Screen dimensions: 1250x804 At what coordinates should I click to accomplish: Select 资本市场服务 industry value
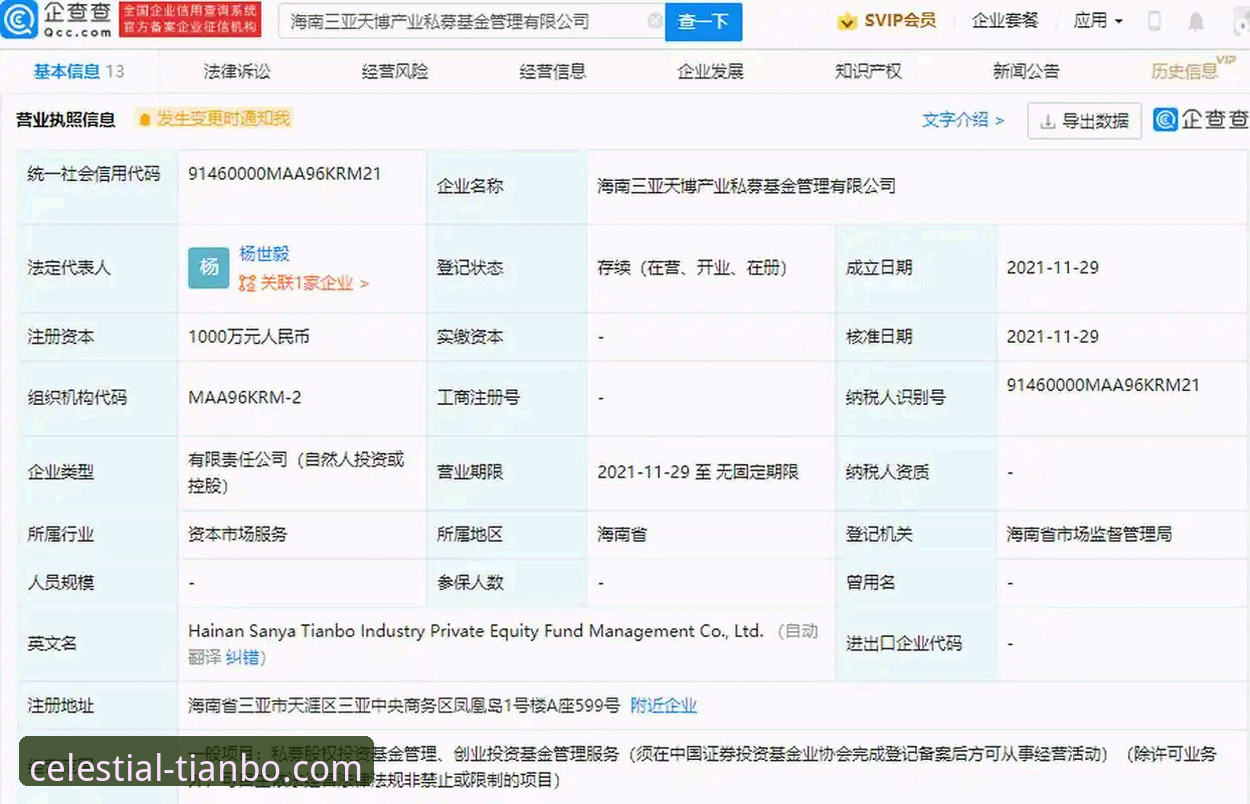point(238,534)
